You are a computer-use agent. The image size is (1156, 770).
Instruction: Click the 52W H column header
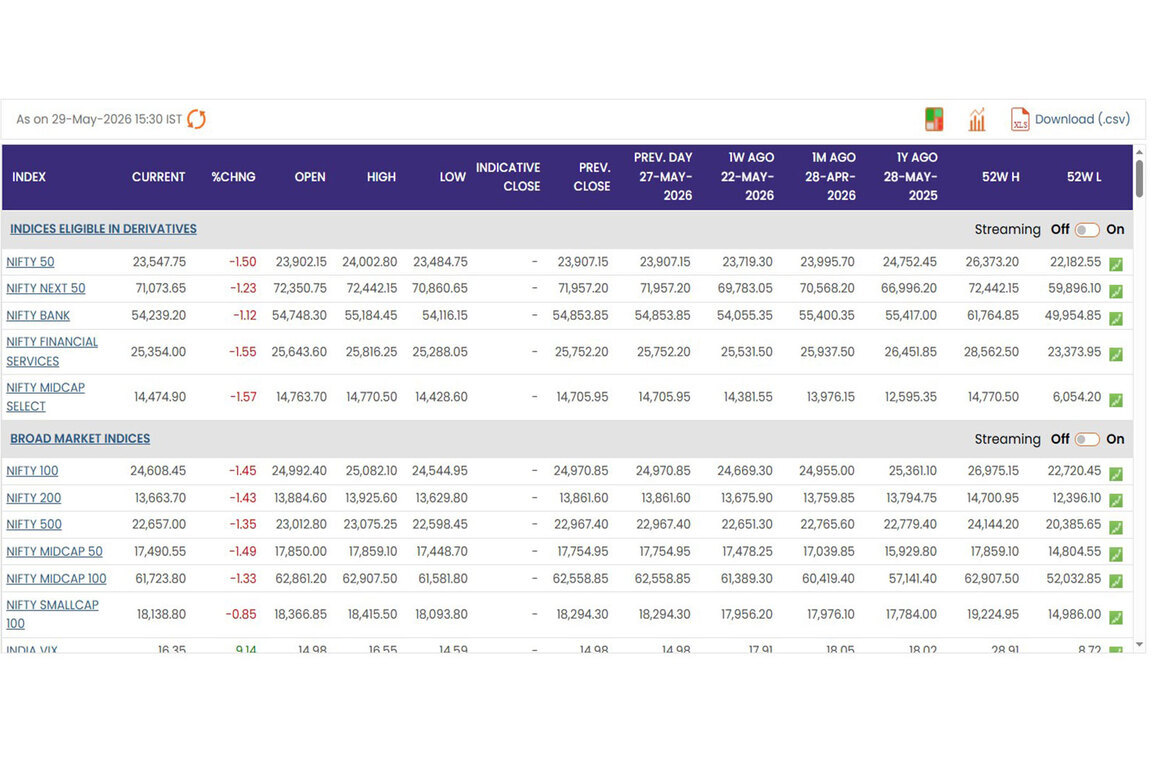[1000, 177]
